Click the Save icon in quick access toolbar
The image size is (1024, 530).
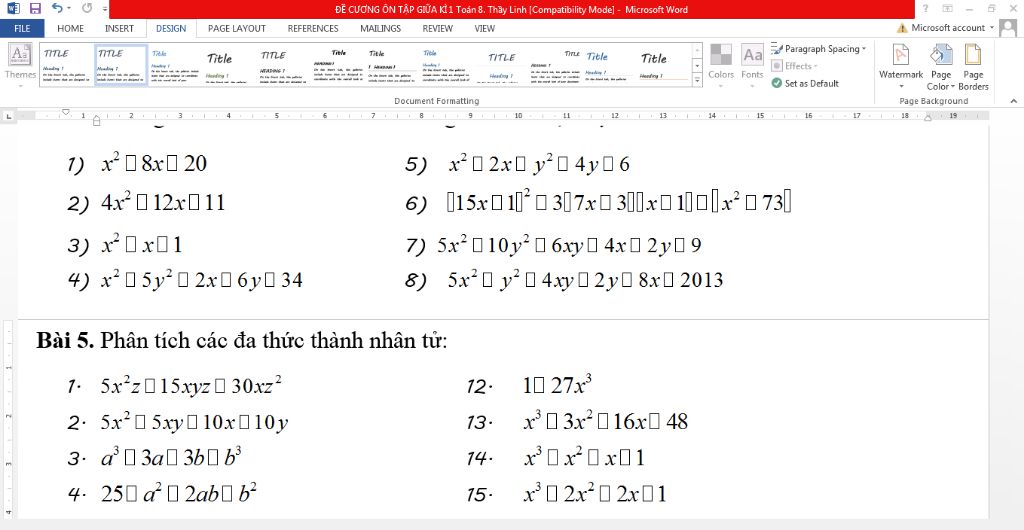click(x=35, y=8)
